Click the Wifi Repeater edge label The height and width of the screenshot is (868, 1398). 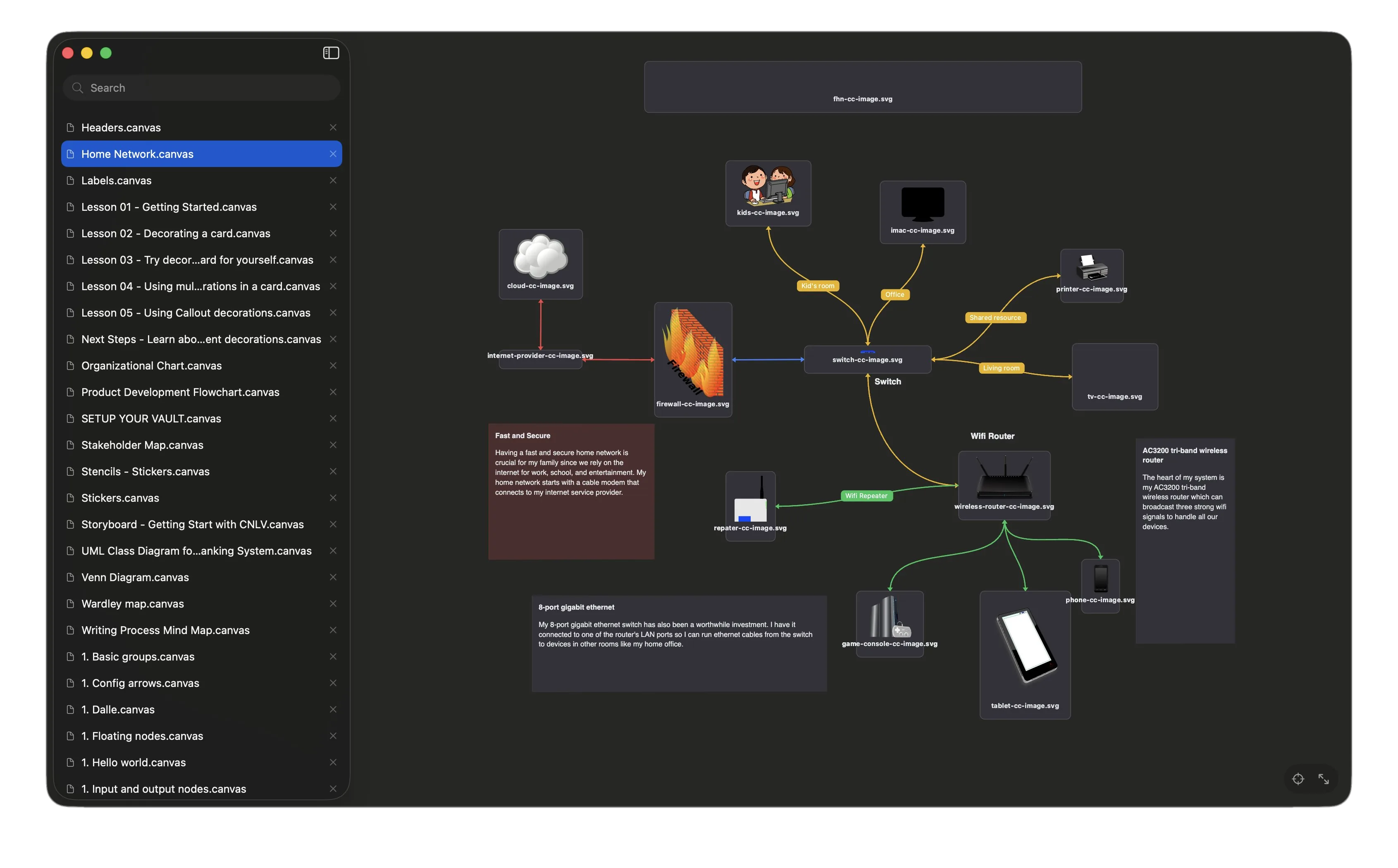click(866, 496)
